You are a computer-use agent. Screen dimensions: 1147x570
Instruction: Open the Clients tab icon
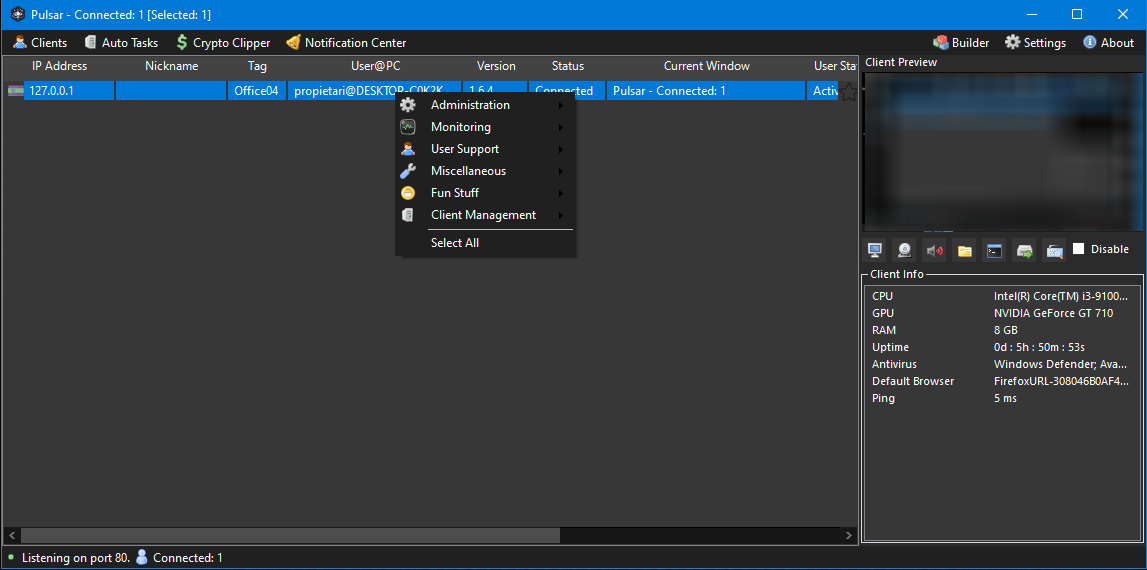point(20,42)
